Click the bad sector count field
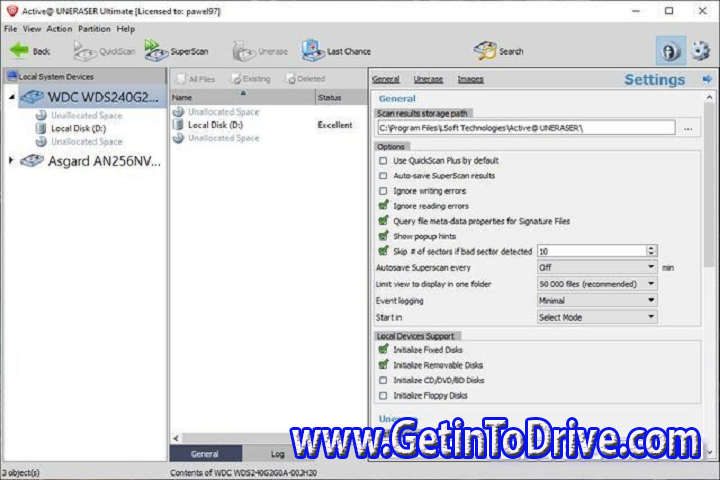720x480 pixels. (x=592, y=251)
